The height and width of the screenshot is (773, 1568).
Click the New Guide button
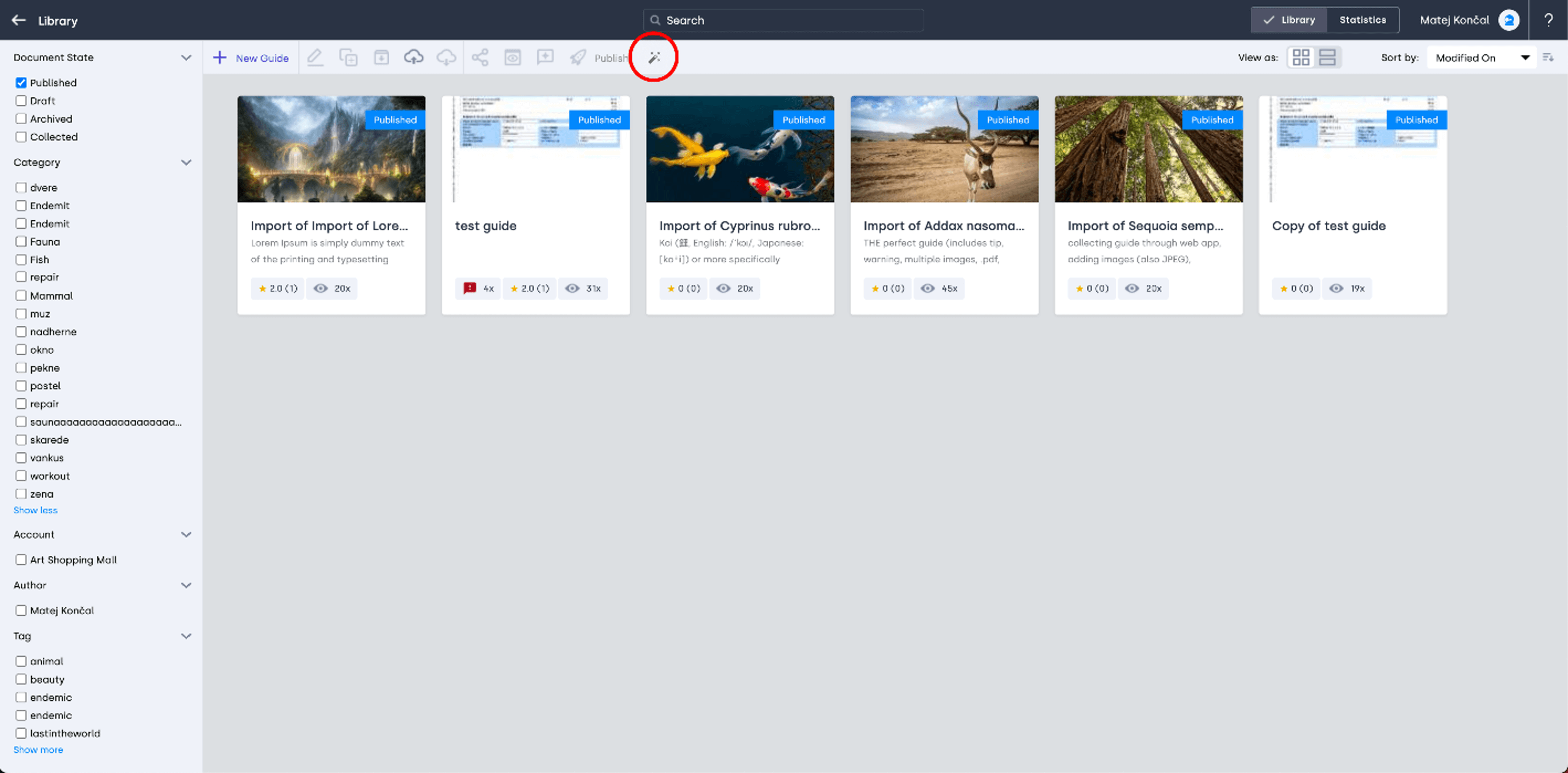(251, 58)
